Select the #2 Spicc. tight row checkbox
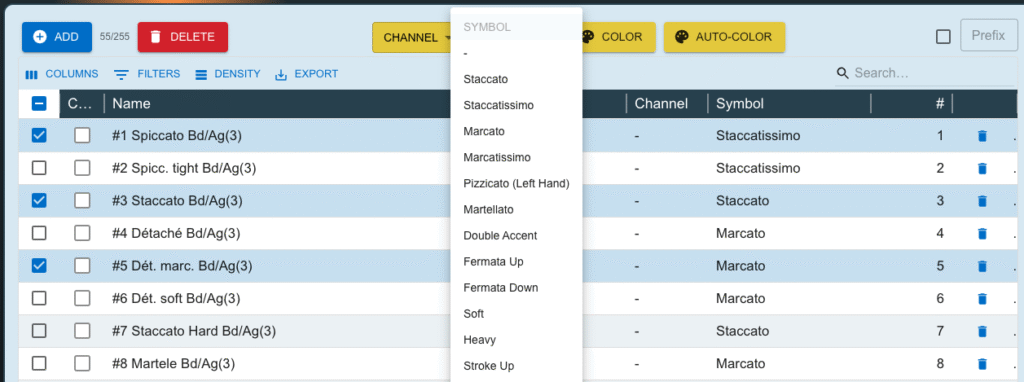 click(39, 168)
